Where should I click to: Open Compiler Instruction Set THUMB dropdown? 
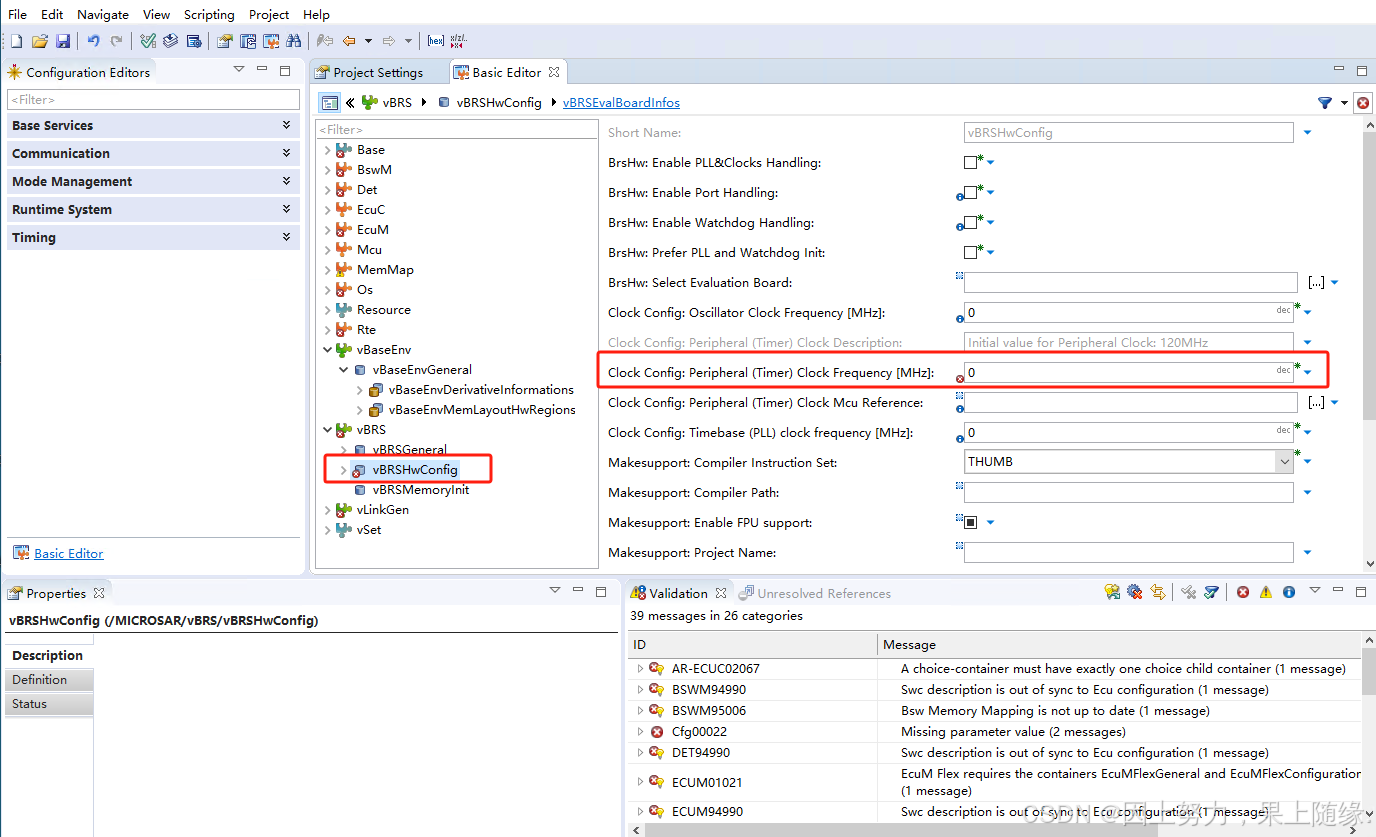(x=1284, y=462)
